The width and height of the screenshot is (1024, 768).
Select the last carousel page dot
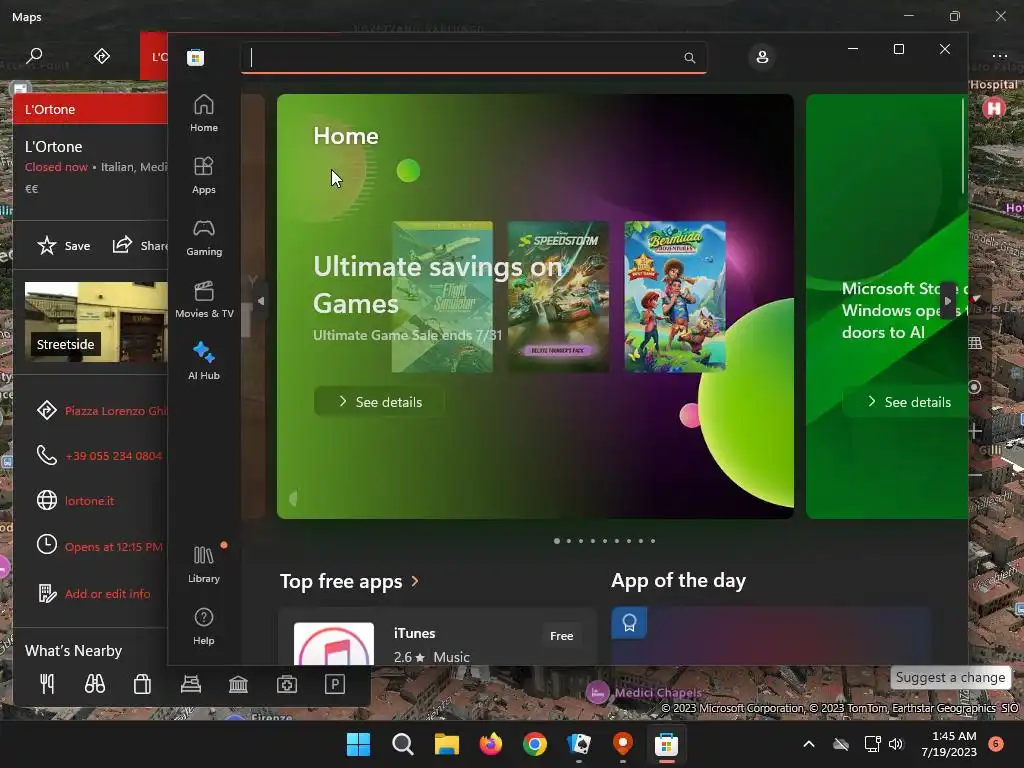652,541
